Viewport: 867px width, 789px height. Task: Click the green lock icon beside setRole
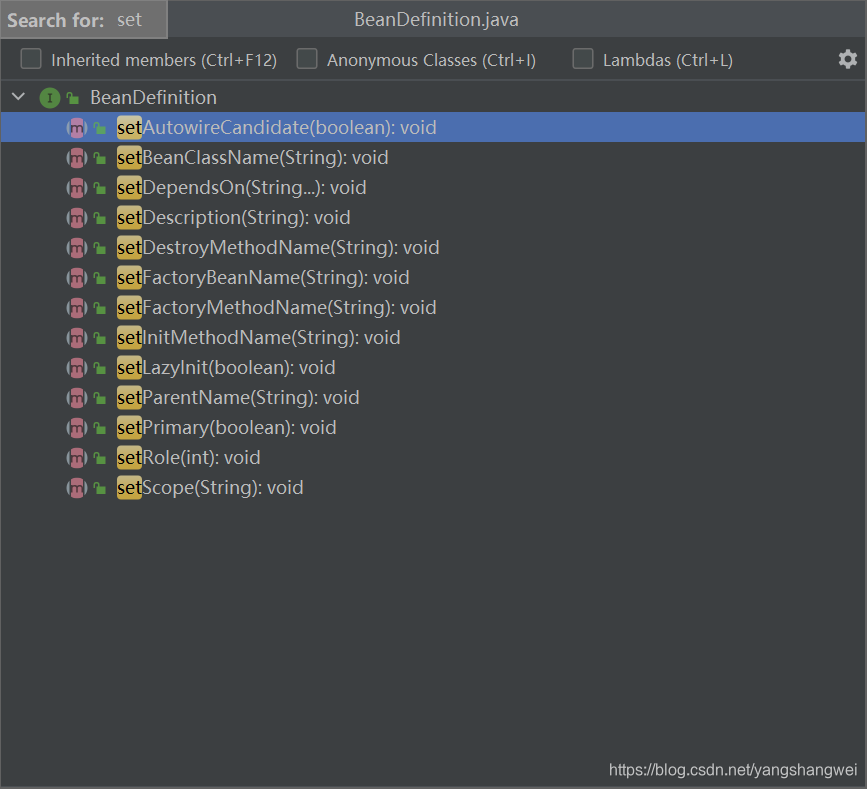pos(100,458)
